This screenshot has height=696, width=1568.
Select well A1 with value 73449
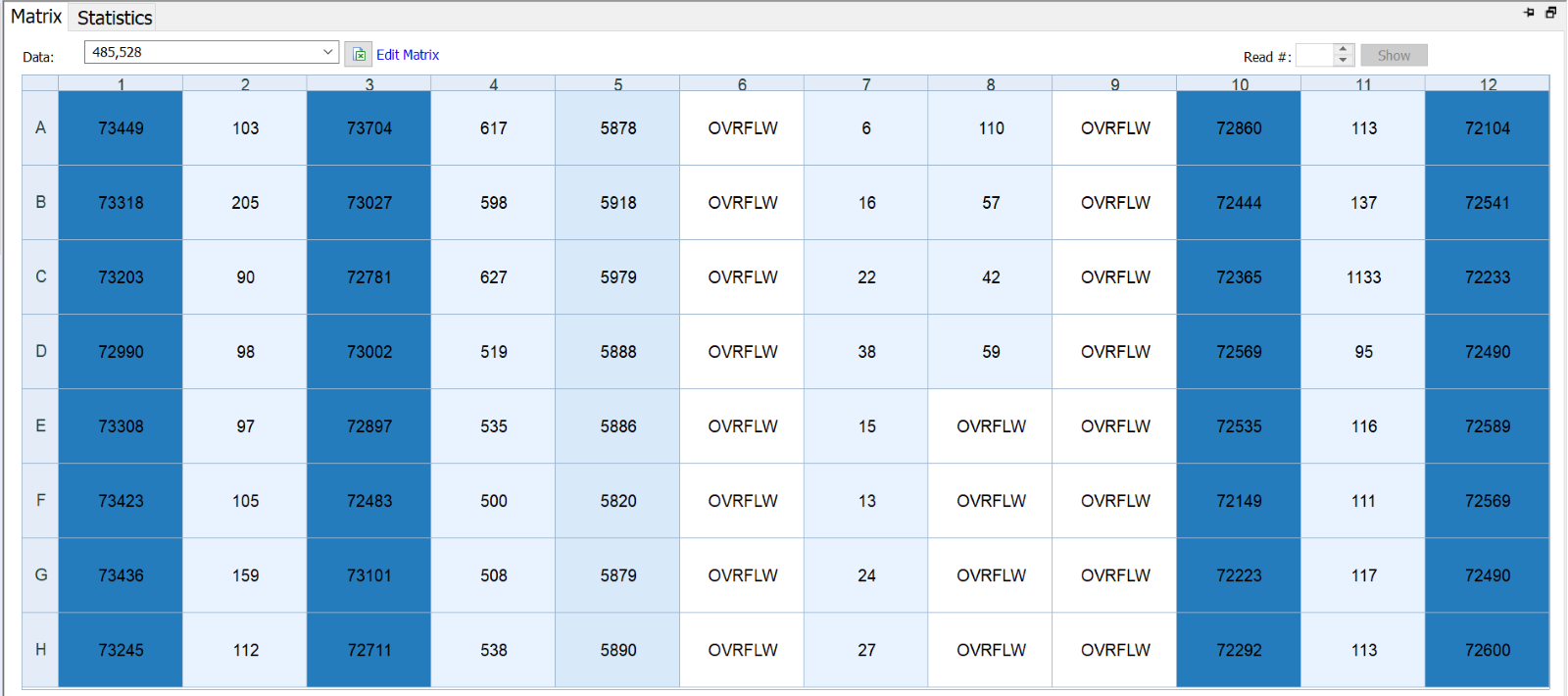[x=121, y=128]
